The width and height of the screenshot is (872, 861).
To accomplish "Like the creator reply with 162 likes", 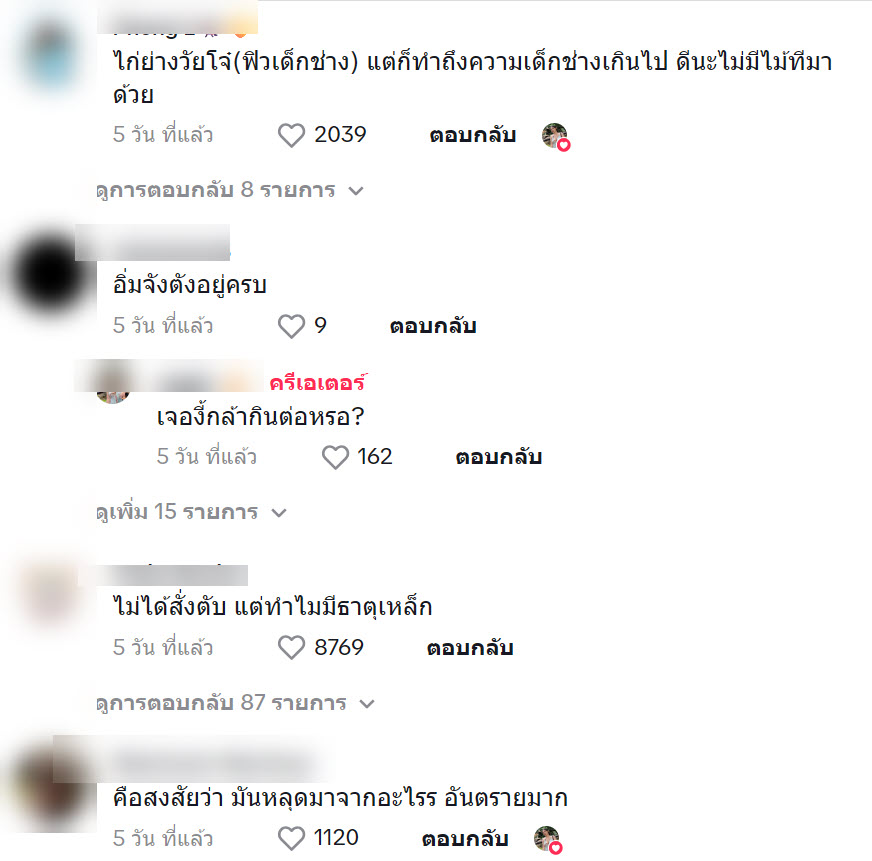I will (335, 457).
